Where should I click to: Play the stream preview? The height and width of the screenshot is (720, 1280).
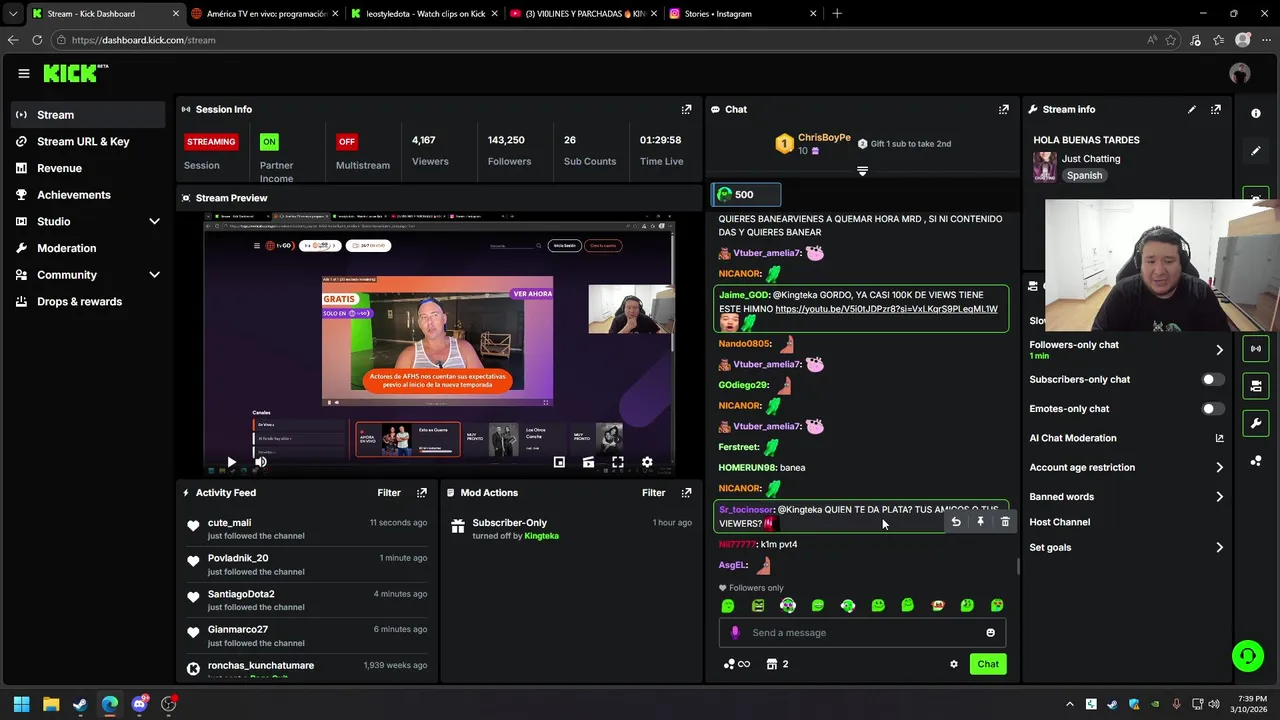click(231, 462)
